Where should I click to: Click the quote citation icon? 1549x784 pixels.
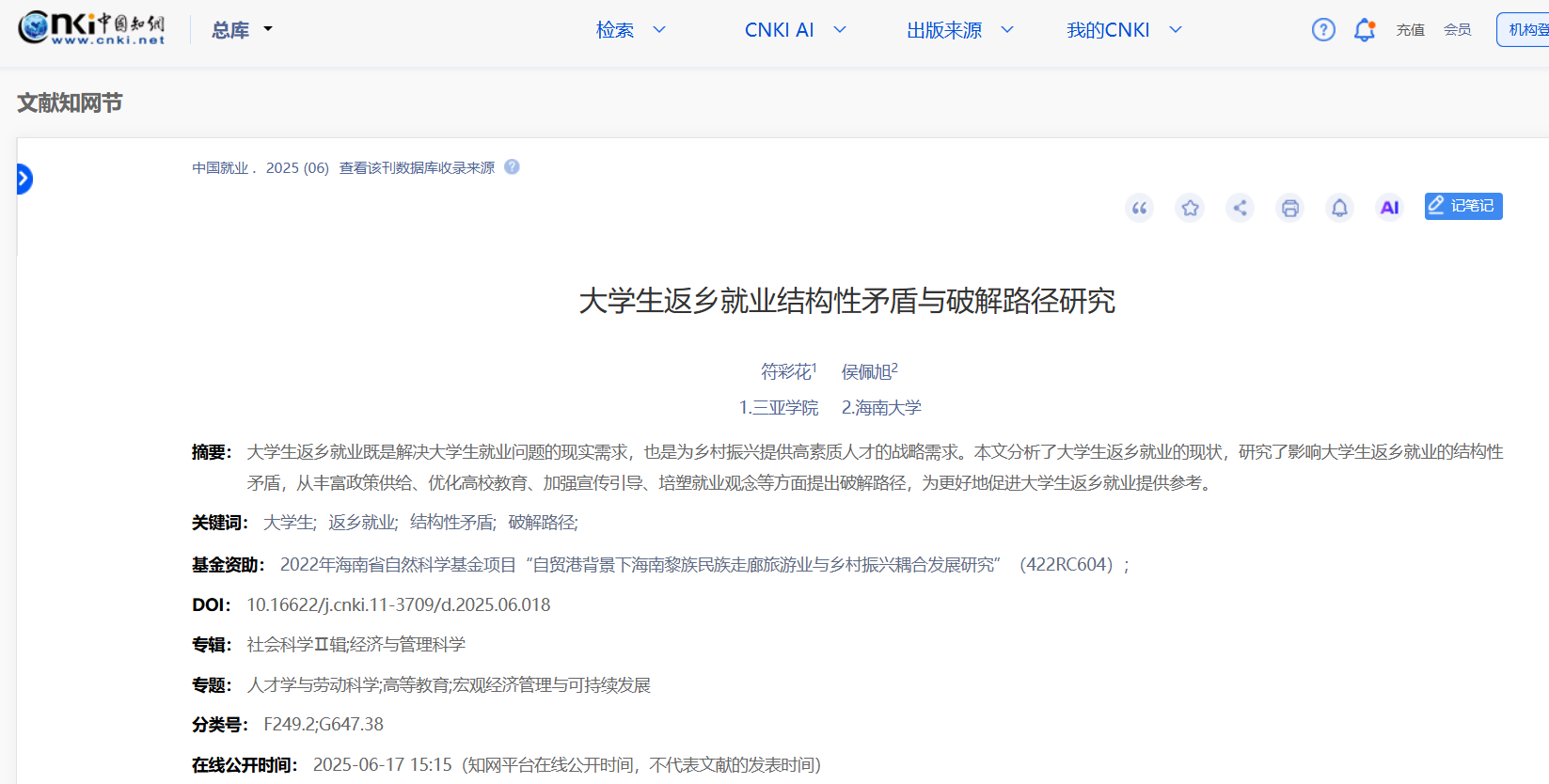click(x=1139, y=208)
